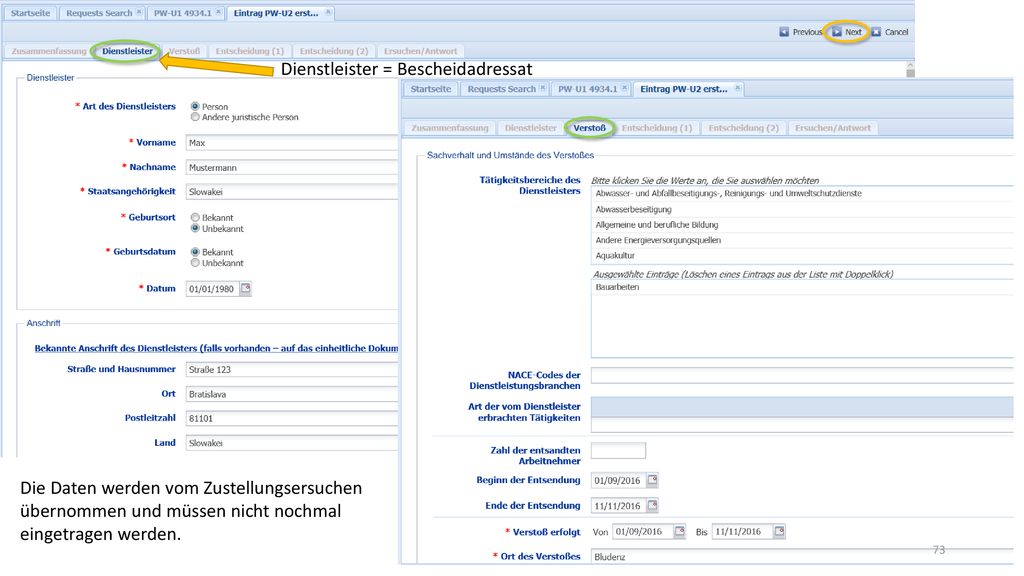Select Andere juristische Person option
1024x576 pixels.
(195, 117)
